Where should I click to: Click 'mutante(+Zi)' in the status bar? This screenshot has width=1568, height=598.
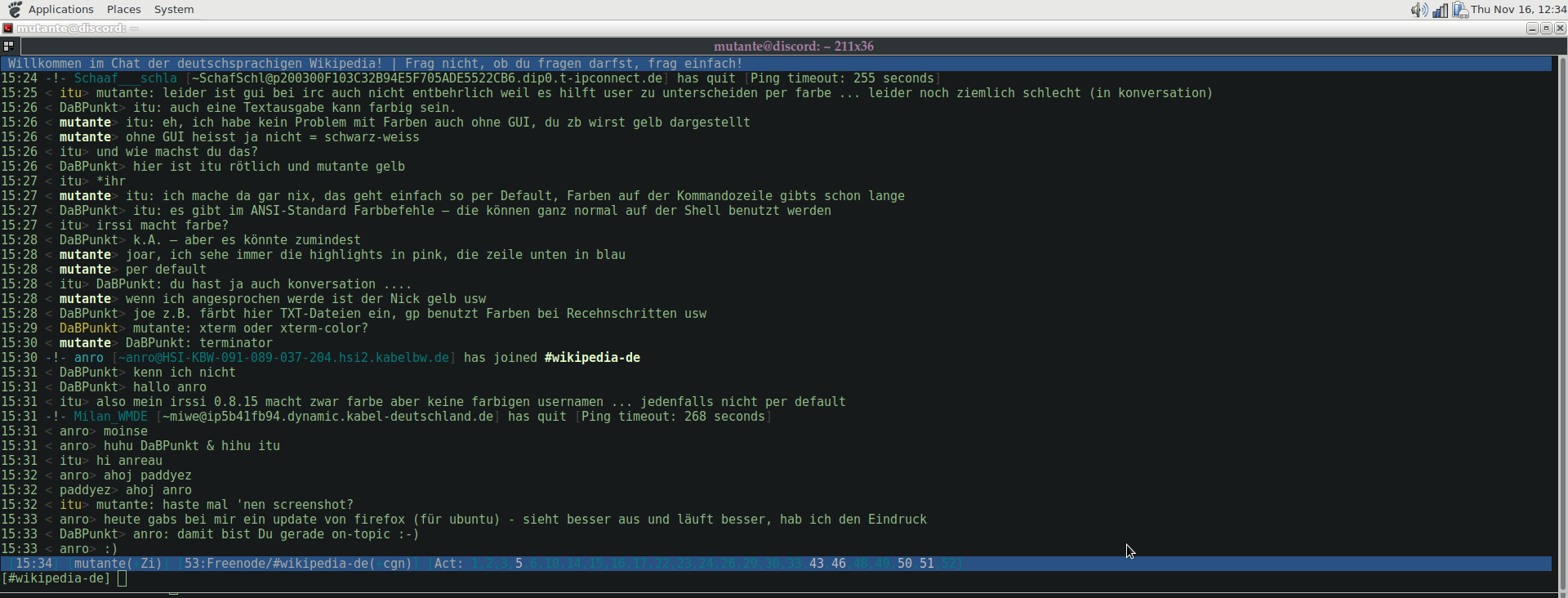coord(118,564)
